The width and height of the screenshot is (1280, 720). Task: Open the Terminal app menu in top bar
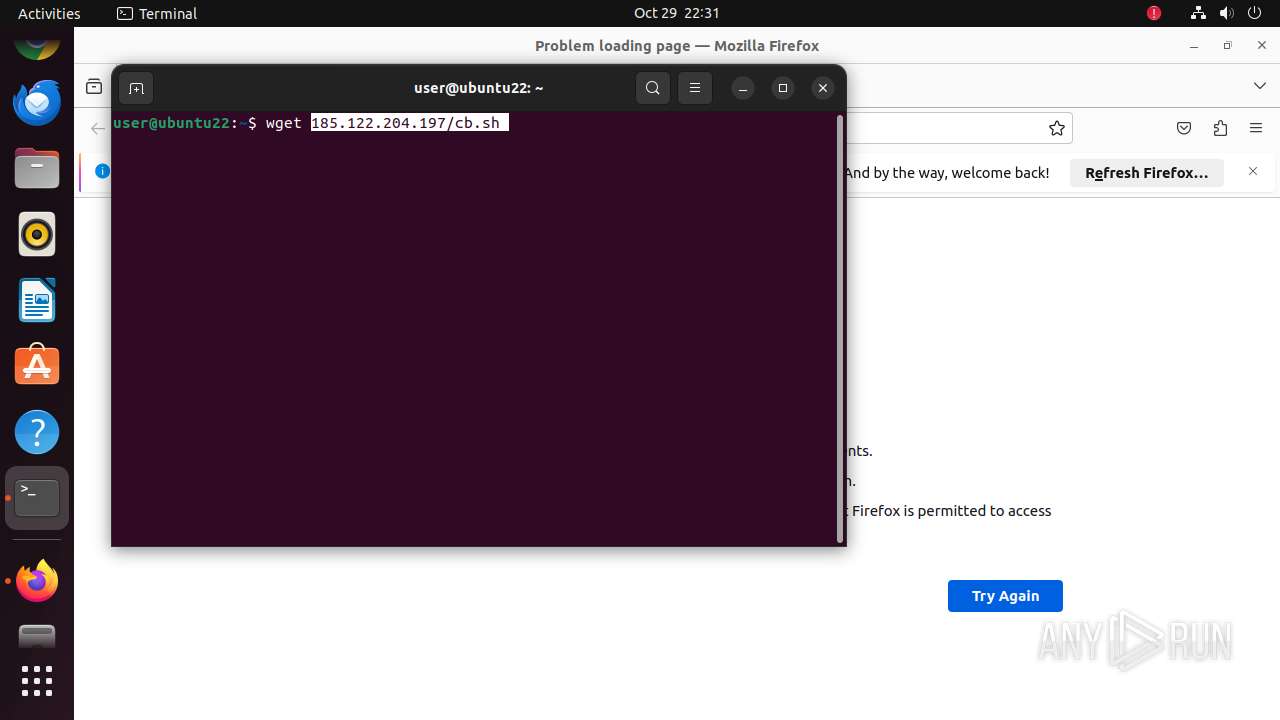point(157,13)
